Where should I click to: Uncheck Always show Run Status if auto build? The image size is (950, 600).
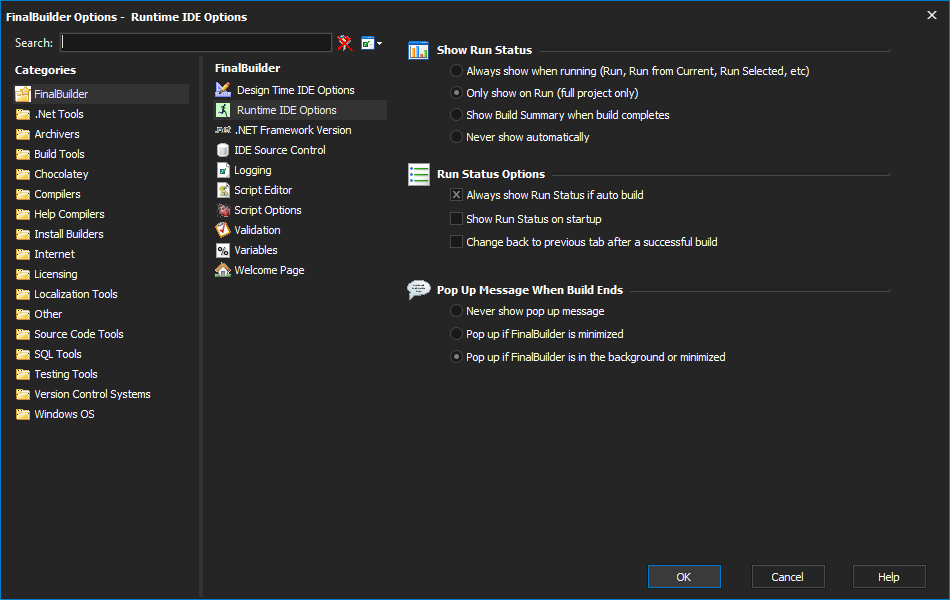pos(456,195)
